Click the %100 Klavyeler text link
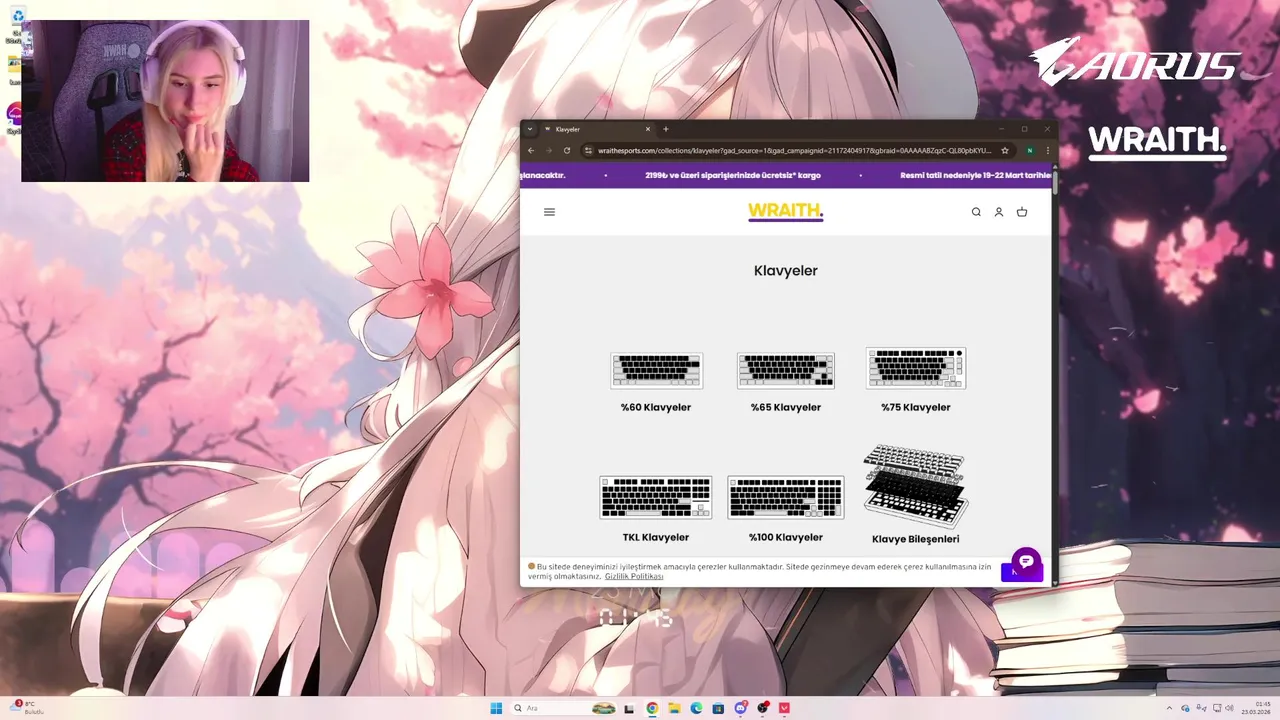The height and width of the screenshot is (720, 1280). click(786, 538)
